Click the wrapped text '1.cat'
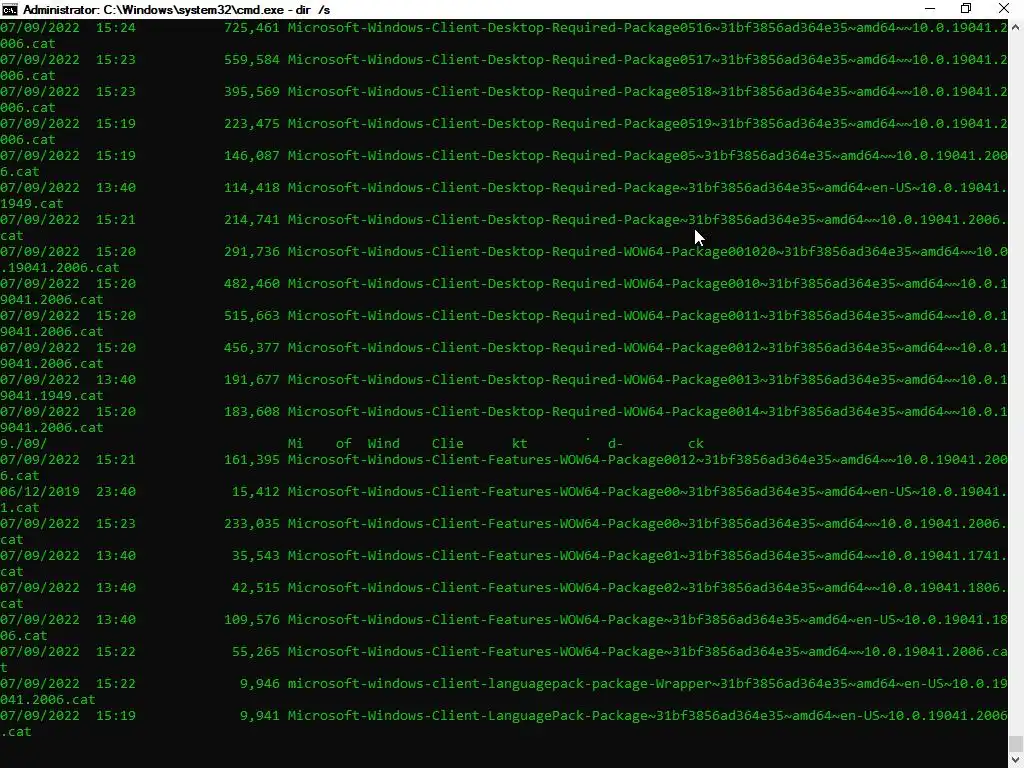Image resolution: width=1024 pixels, height=768 pixels. pos(20,508)
